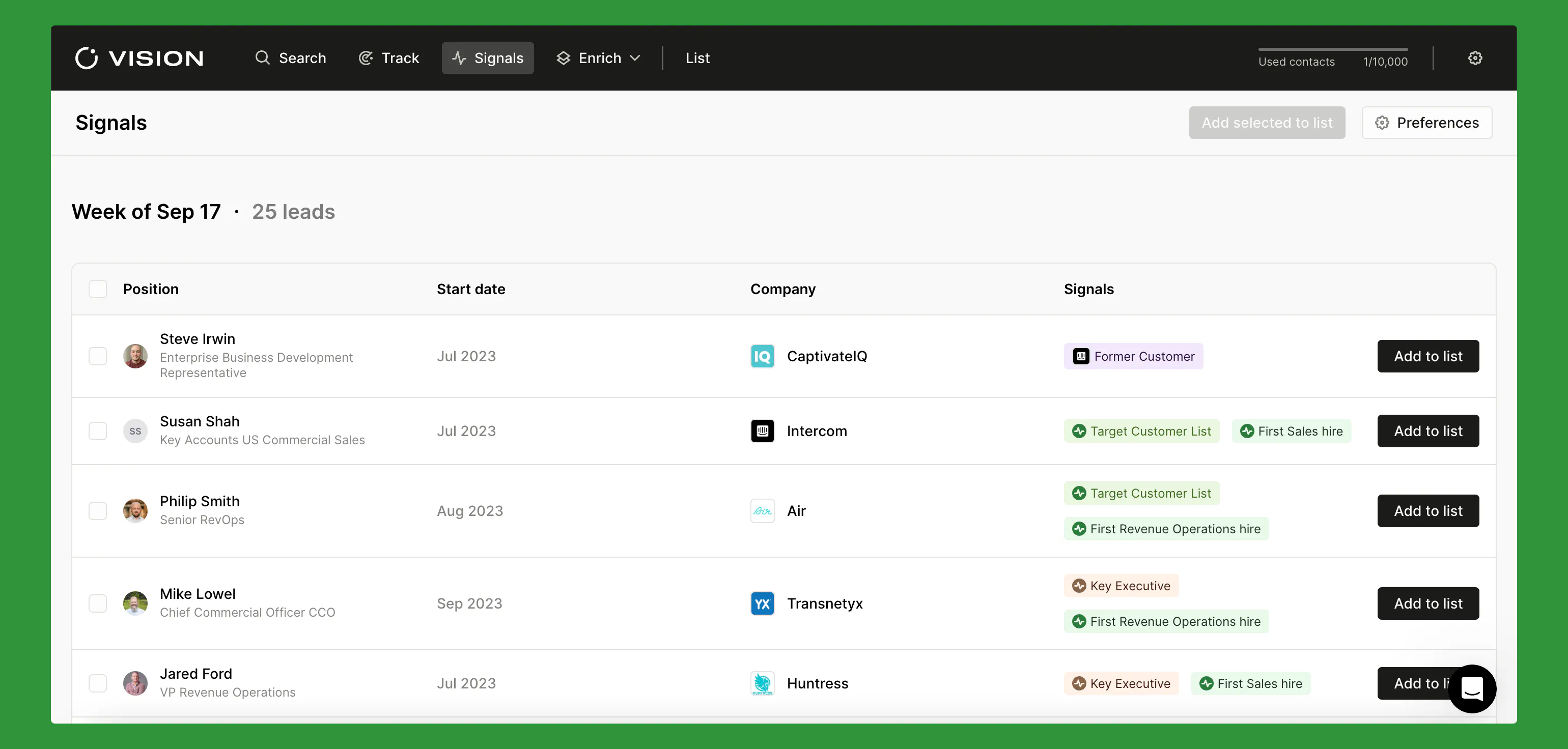Open the chat support bubble
Screen dimensions: 1568x749
[x=1472, y=688]
